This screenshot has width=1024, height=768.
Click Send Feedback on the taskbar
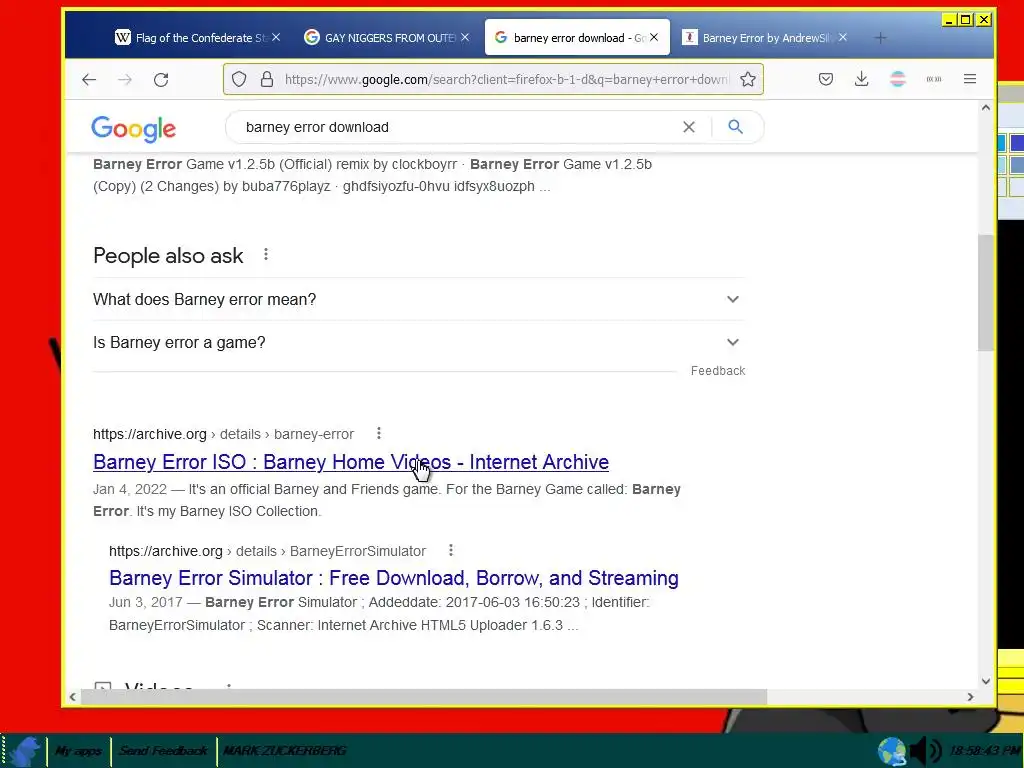[163, 751]
